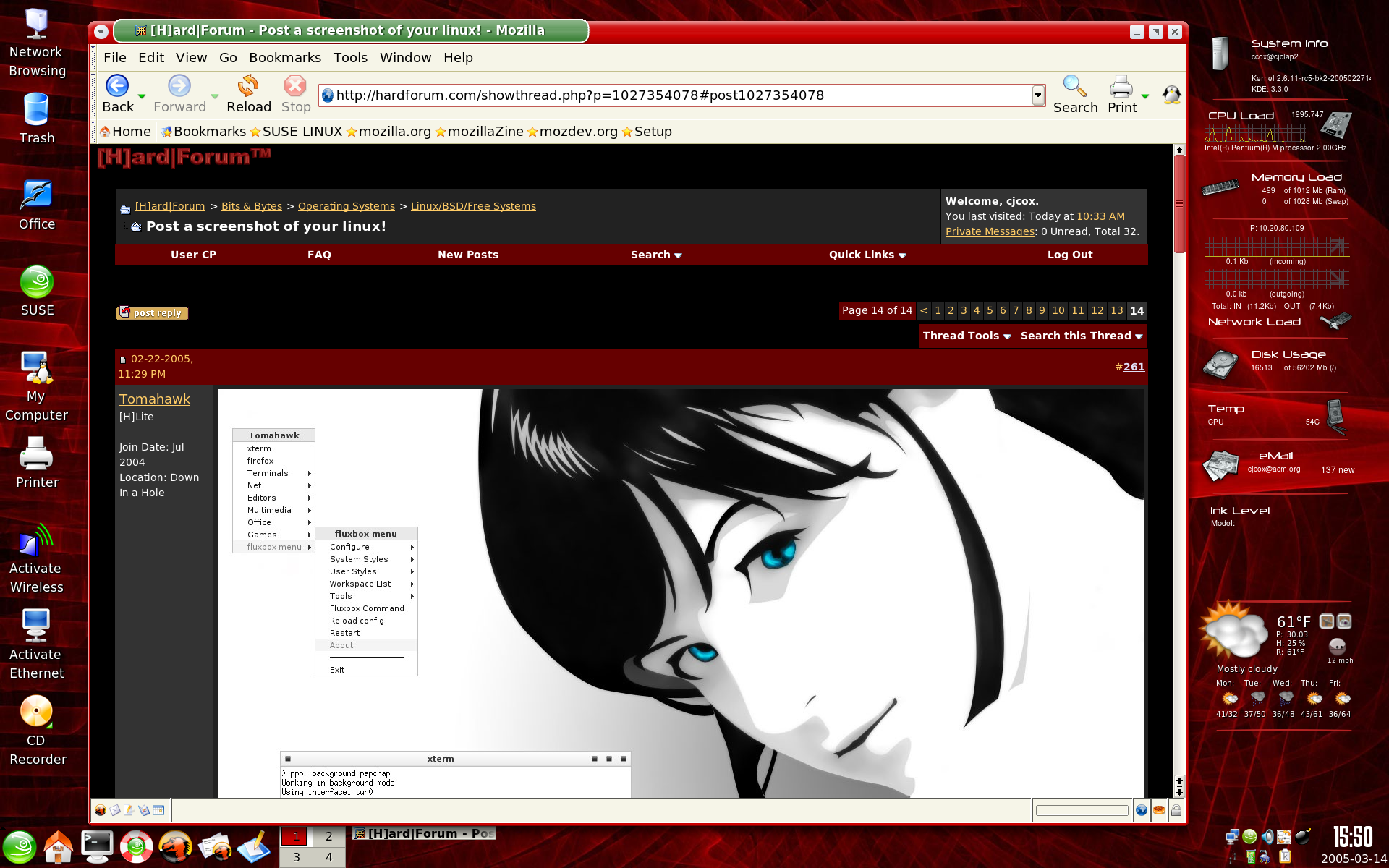Open the SUSE LINUX bookmark
Screen dimensions: 1389x868
click(296, 132)
